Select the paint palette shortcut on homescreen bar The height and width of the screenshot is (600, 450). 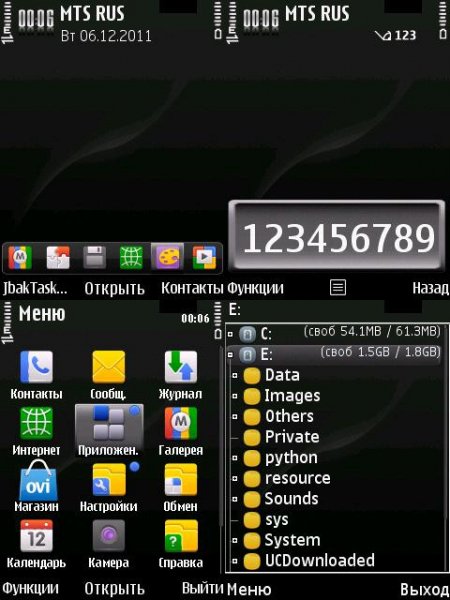pyautogui.click(x=167, y=257)
